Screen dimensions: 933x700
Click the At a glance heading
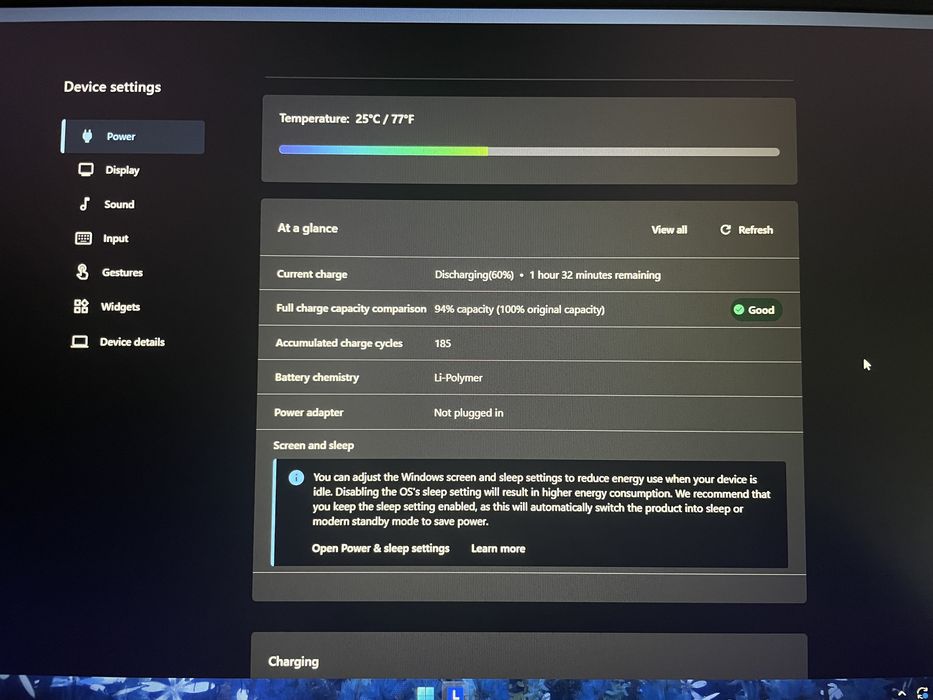(308, 229)
